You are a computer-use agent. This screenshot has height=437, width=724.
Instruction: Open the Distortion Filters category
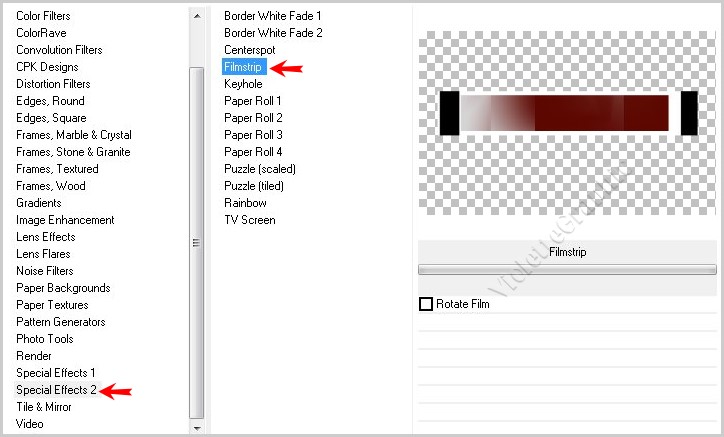[53, 84]
